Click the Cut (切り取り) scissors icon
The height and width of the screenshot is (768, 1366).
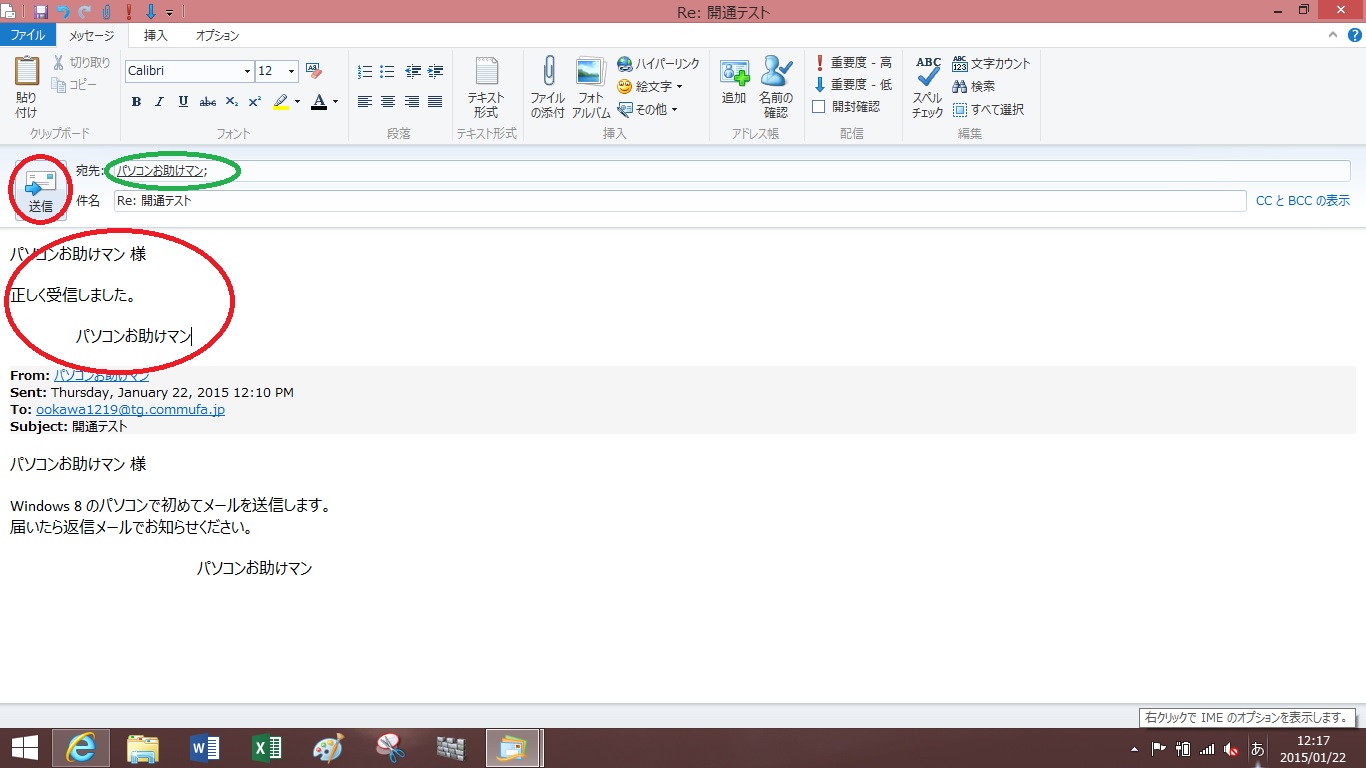tap(58, 63)
